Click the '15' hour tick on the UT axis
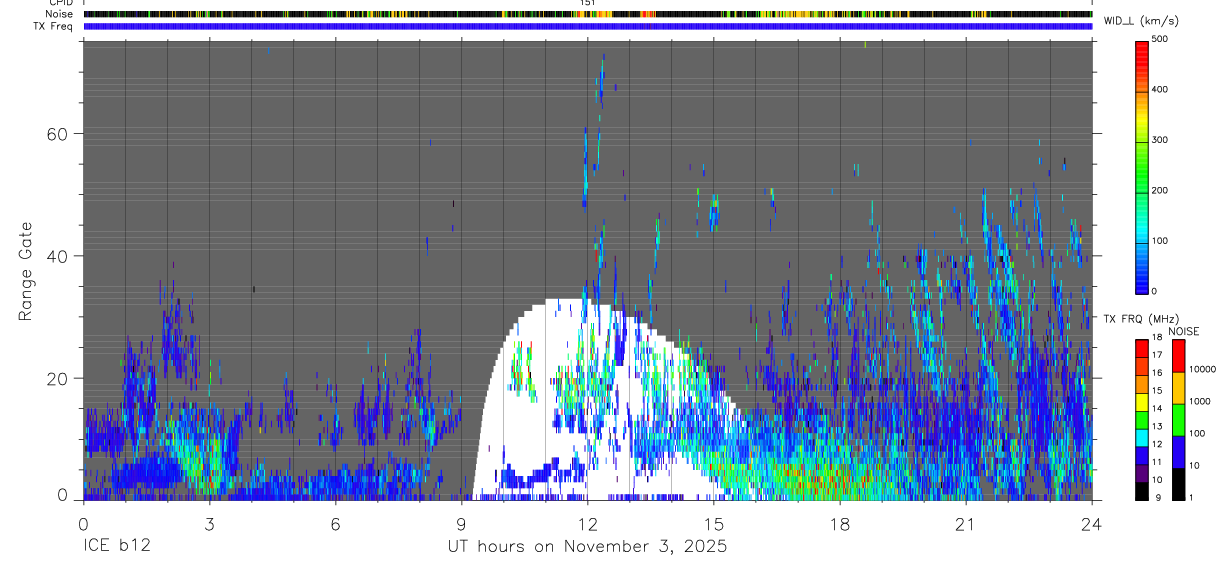Image resolution: width=1228 pixels, height=567 pixels. pos(714,524)
